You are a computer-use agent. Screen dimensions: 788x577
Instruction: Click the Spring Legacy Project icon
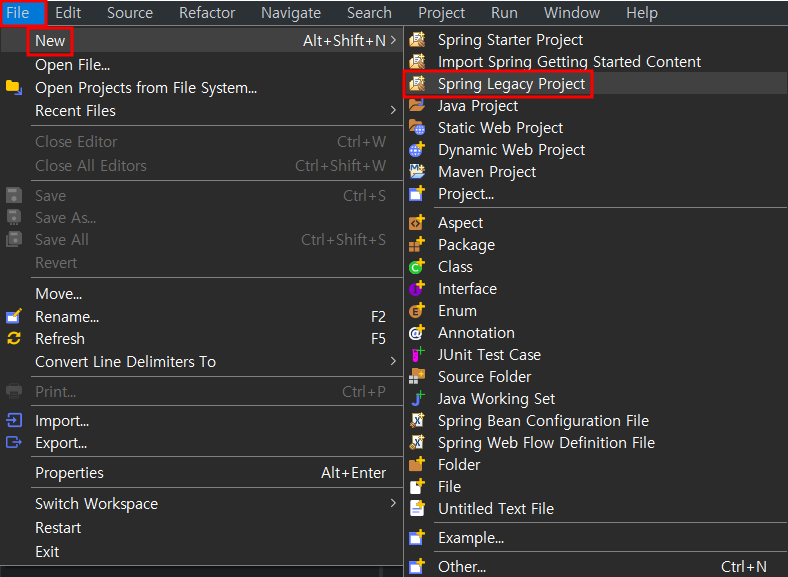(x=417, y=83)
